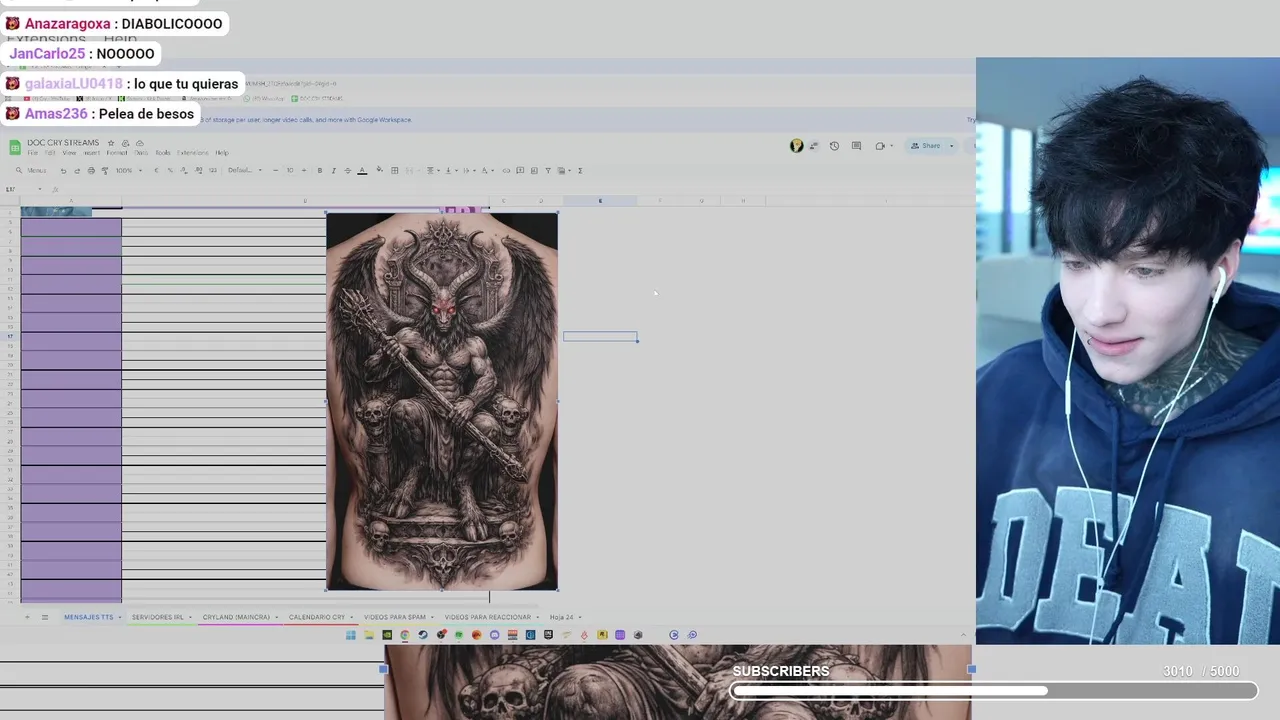Switch to the VIDEOS PARA REACCIONAR tab
Image resolution: width=1280 pixels, height=720 pixels.
click(490, 617)
